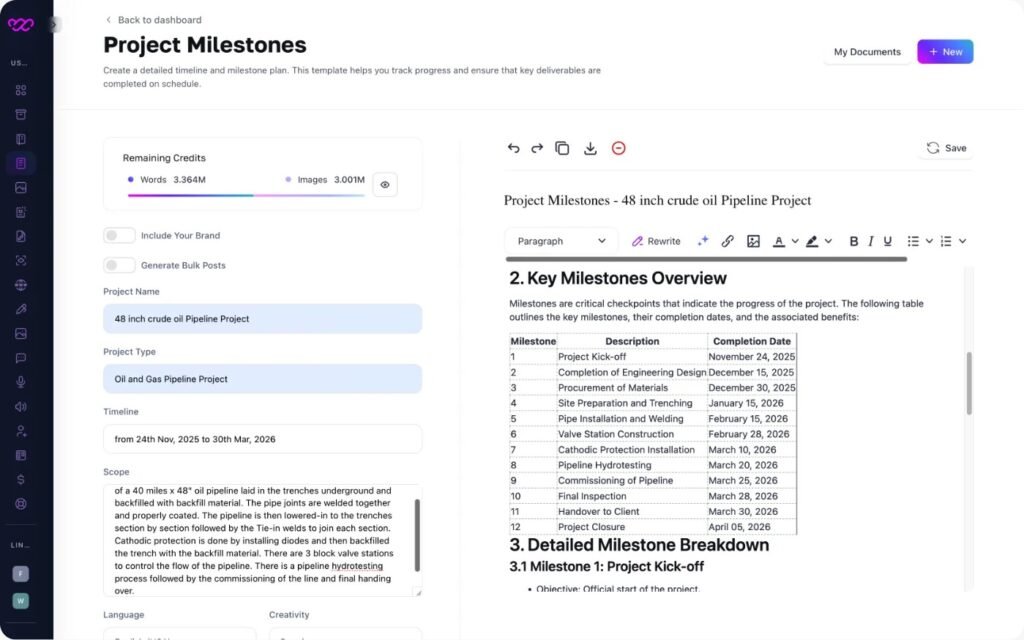Open the microphone item in sidebar
The image size is (1024, 640).
point(20,382)
